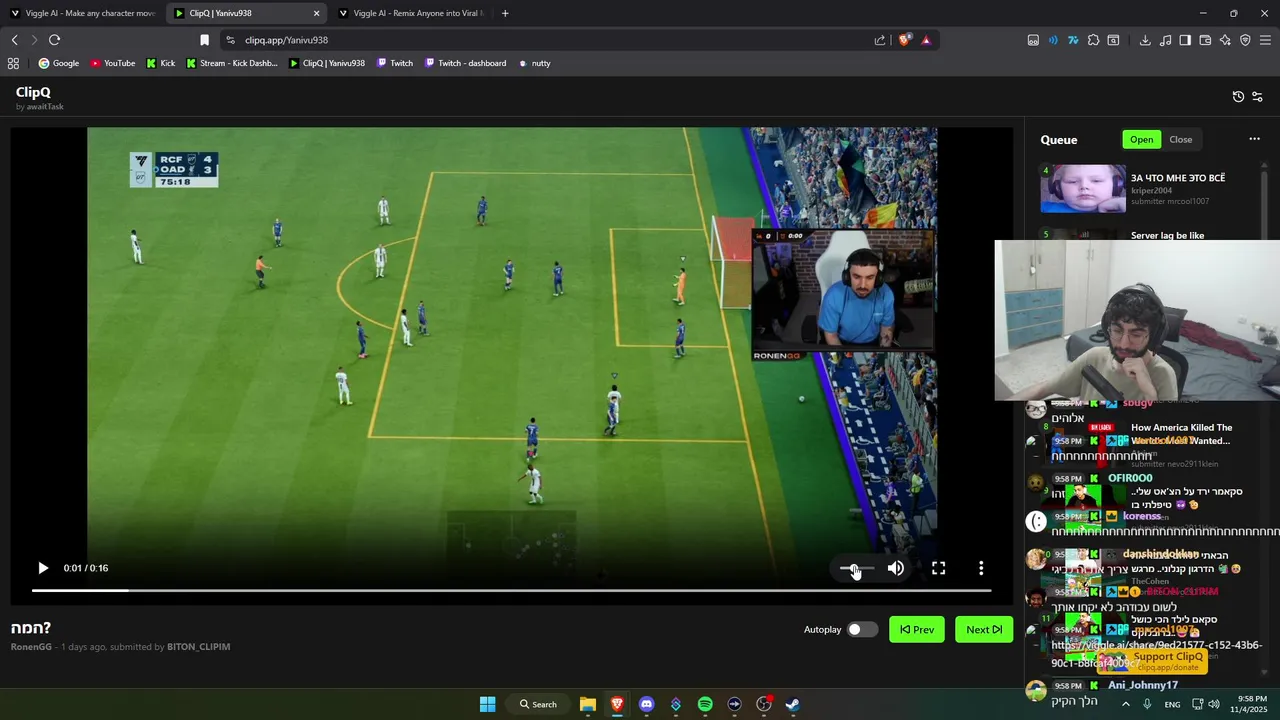
Task: Click the address bar showing clipq.app/Yanivu938
Action: 545,40
